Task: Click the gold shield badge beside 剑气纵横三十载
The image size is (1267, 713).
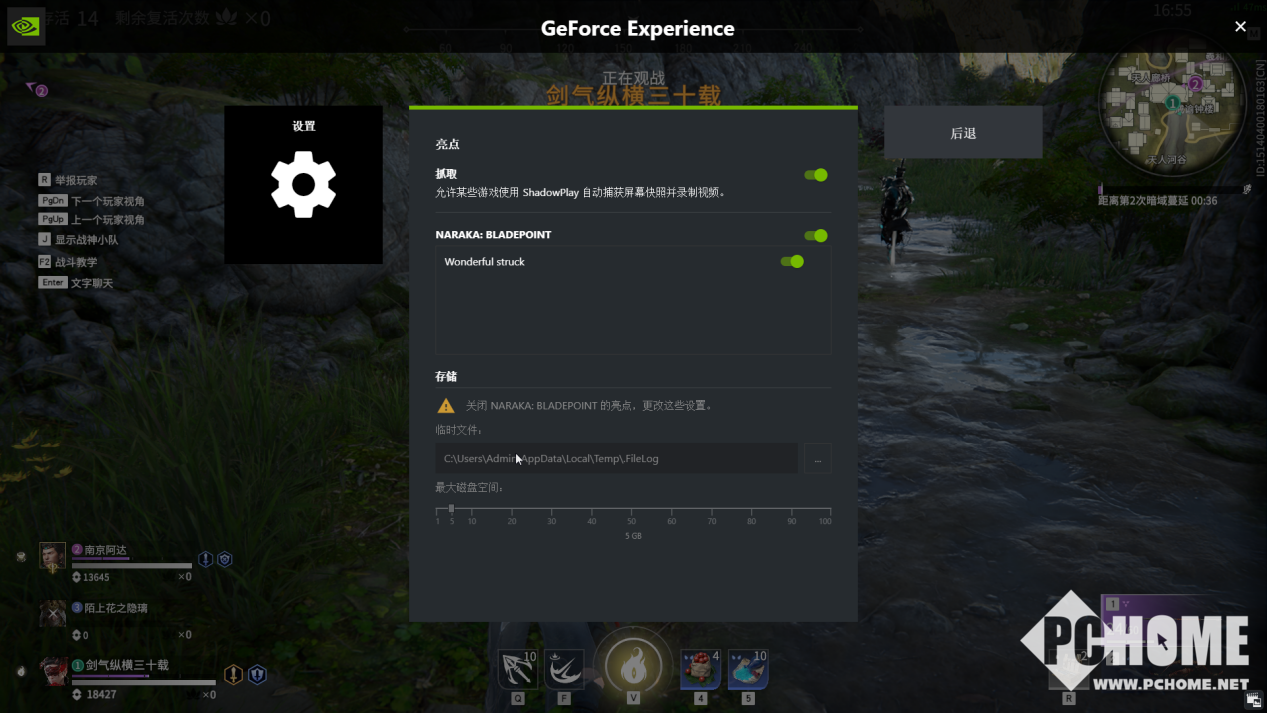Action: tap(233, 675)
